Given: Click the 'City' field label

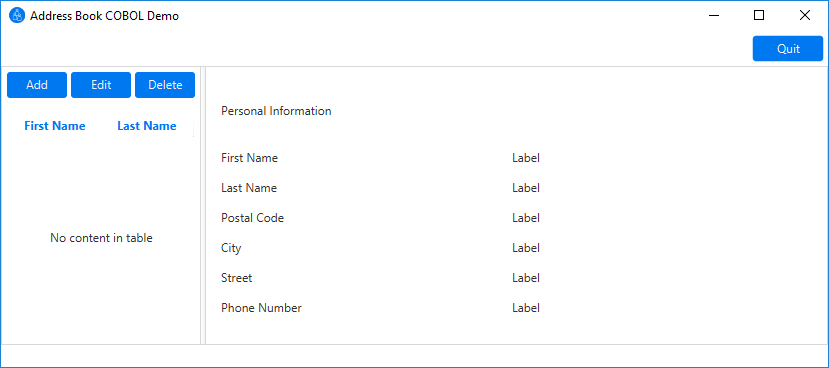Looking at the screenshot, I should (231, 248).
